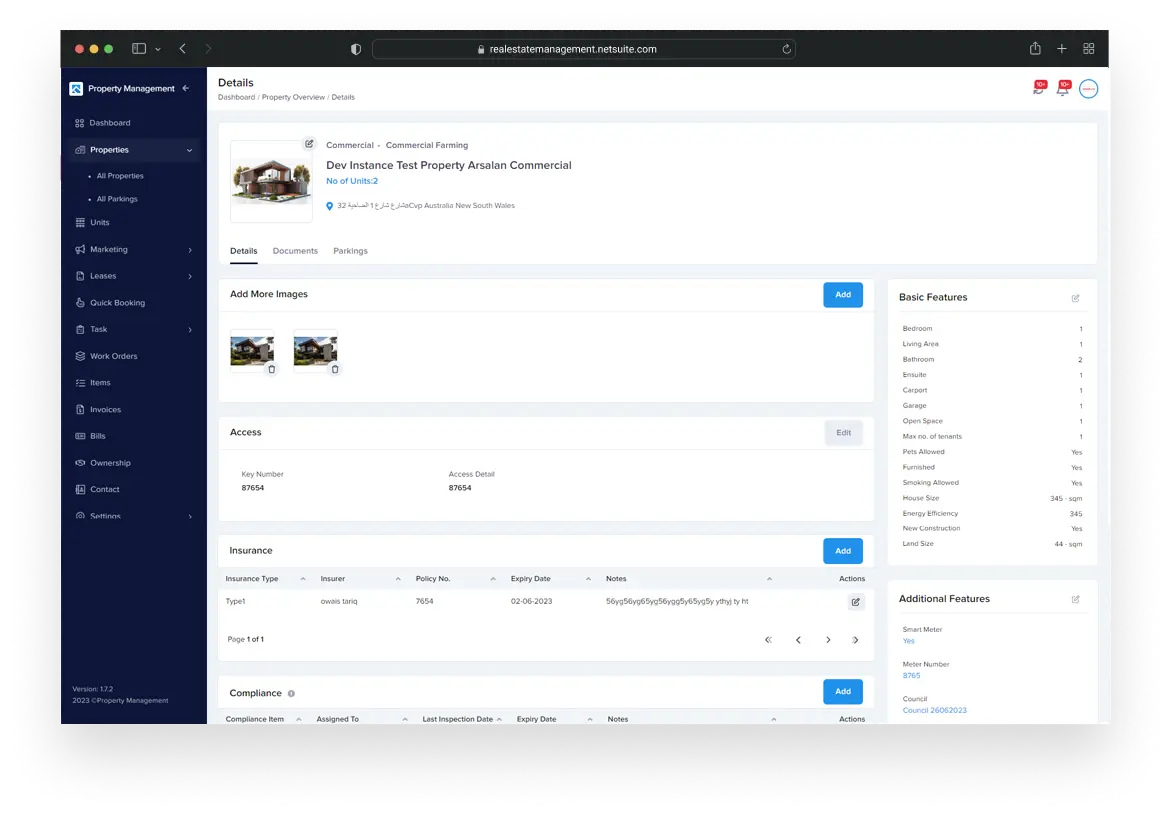Open Ownership in the sidebar
This screenshot has width=1171, height=815.
tap(110, 463)
